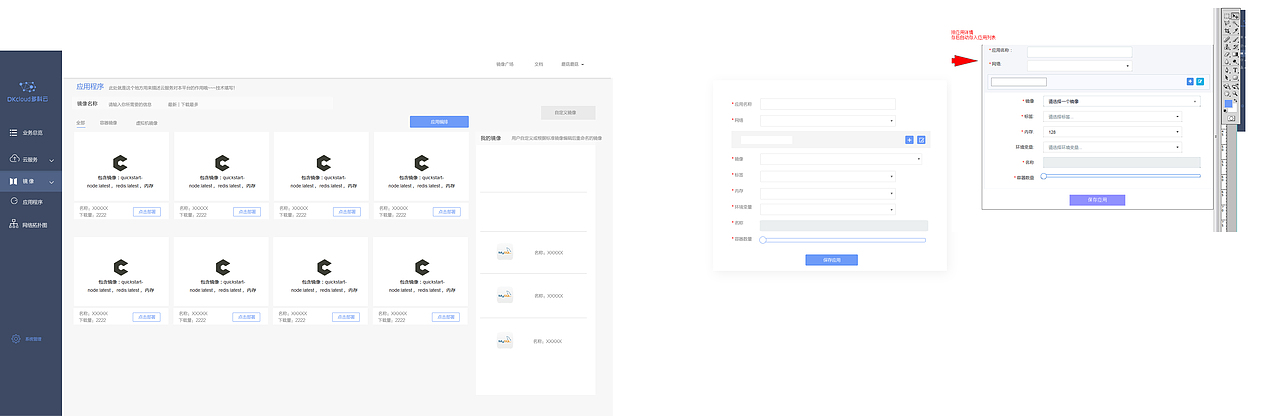Click the 镜像 icon in the sidebar

(14, 181)
